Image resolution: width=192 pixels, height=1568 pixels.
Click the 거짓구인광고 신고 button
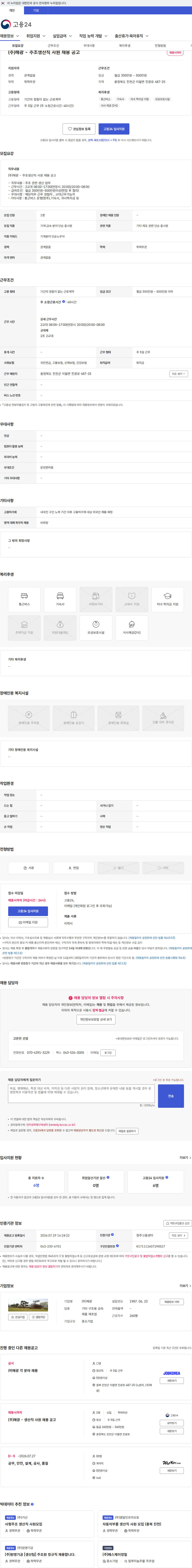point(177,1223)
